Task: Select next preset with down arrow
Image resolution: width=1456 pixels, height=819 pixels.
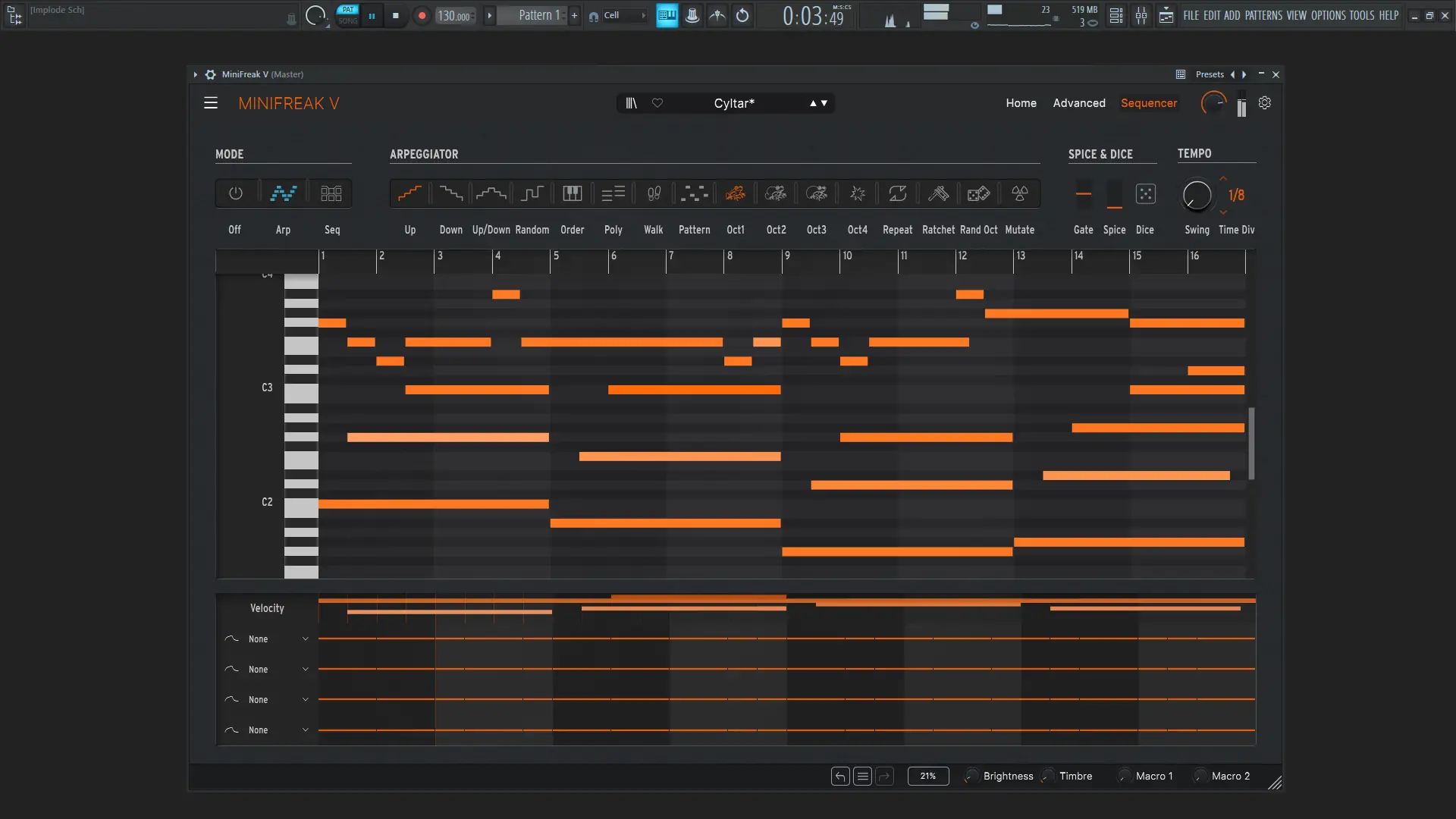Action: (824, 103)
